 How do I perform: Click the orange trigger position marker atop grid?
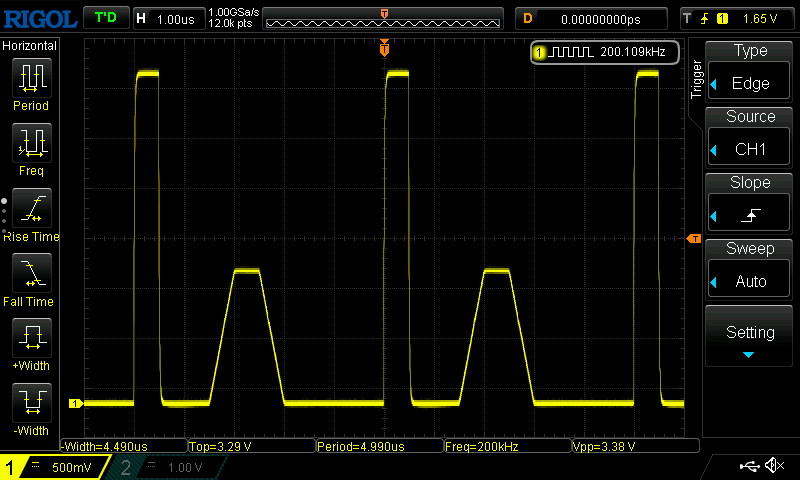384,48
